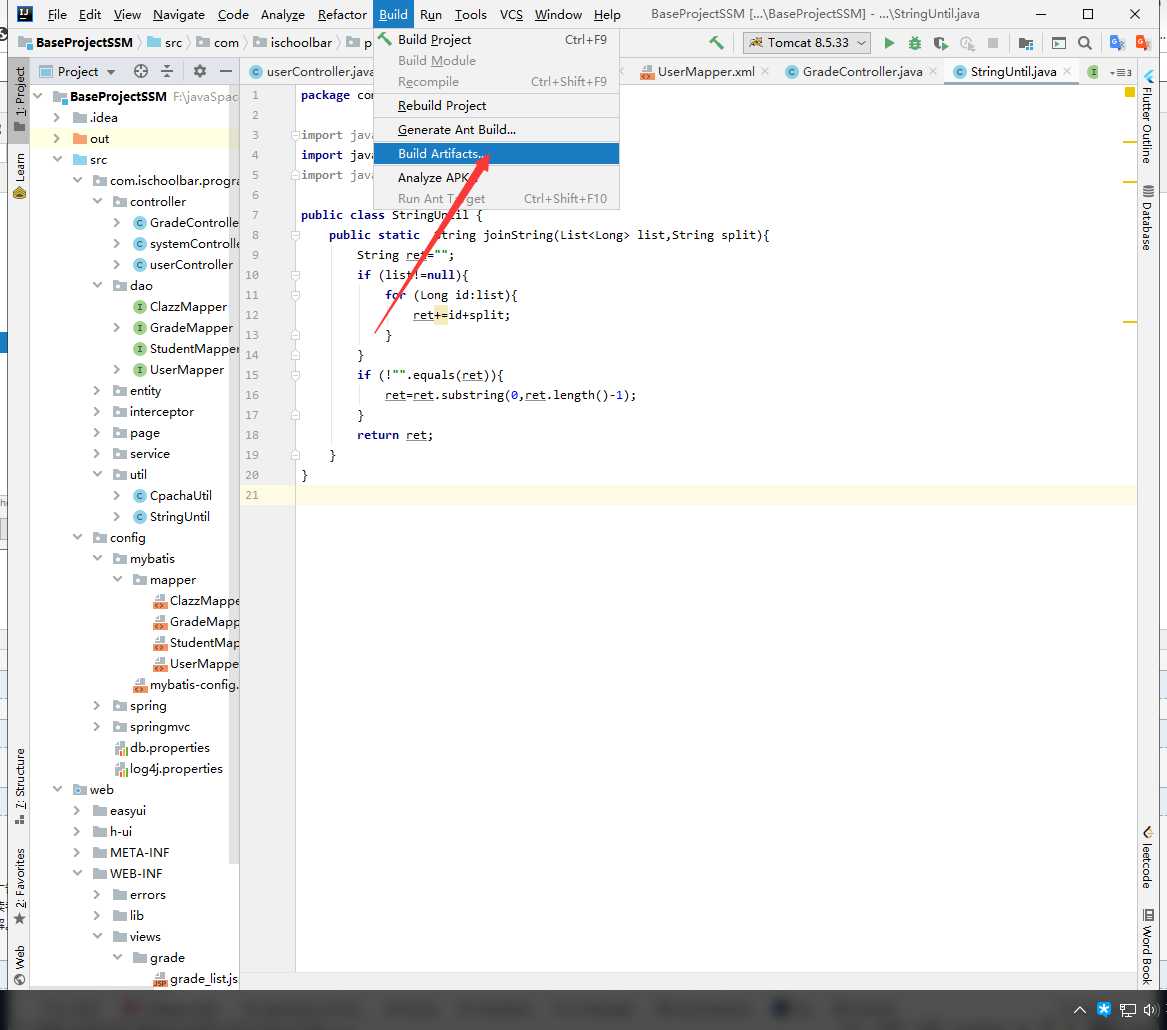Start debugging with the green bug icon
The width and height of the screenshot is (1167, 1030).
[915, 43]
